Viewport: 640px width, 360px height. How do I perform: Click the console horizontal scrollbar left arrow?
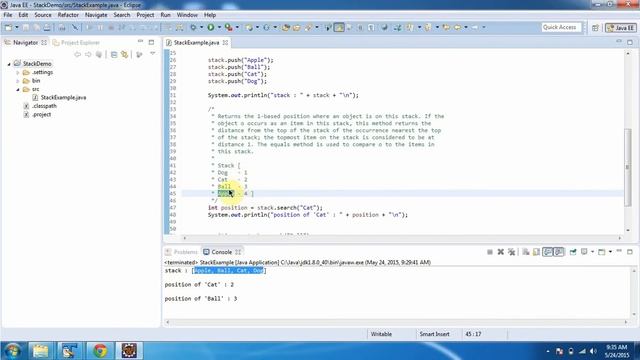[x=167, y=322]
